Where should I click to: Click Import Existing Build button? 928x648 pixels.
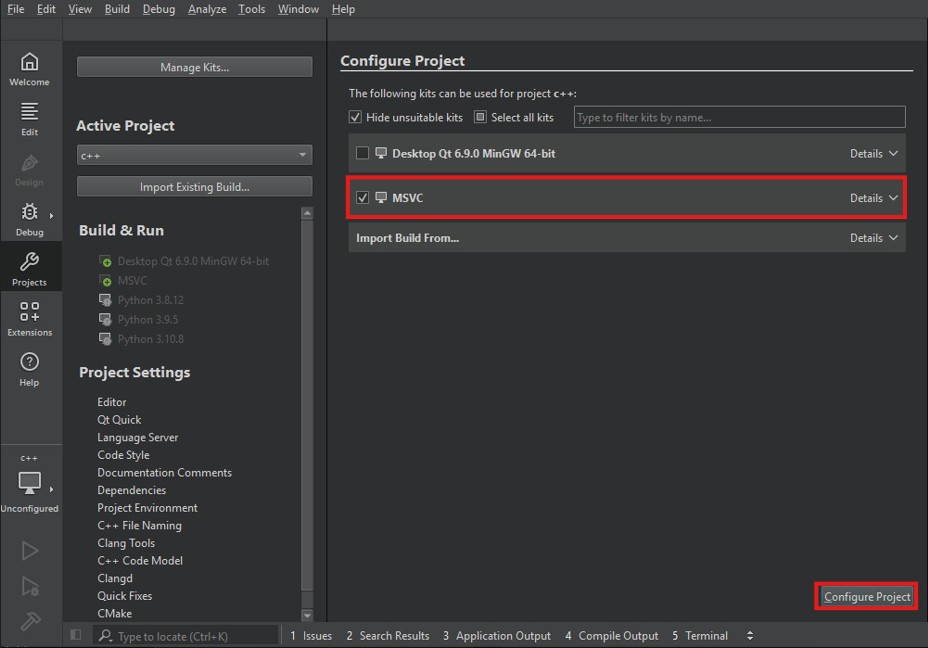(195, 186)
